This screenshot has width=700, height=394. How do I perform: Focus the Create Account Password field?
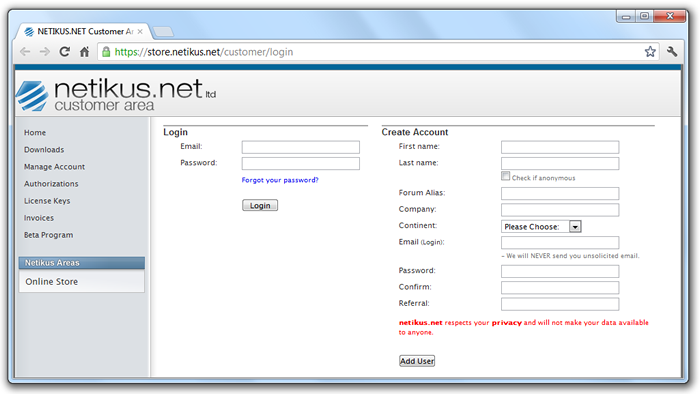click(x=560, y=271)
